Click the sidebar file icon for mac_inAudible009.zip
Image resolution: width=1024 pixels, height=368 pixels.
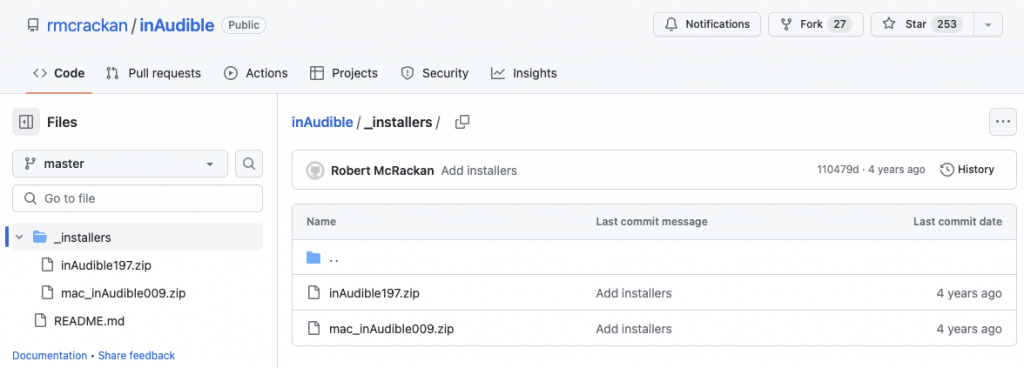pos(47,293)
